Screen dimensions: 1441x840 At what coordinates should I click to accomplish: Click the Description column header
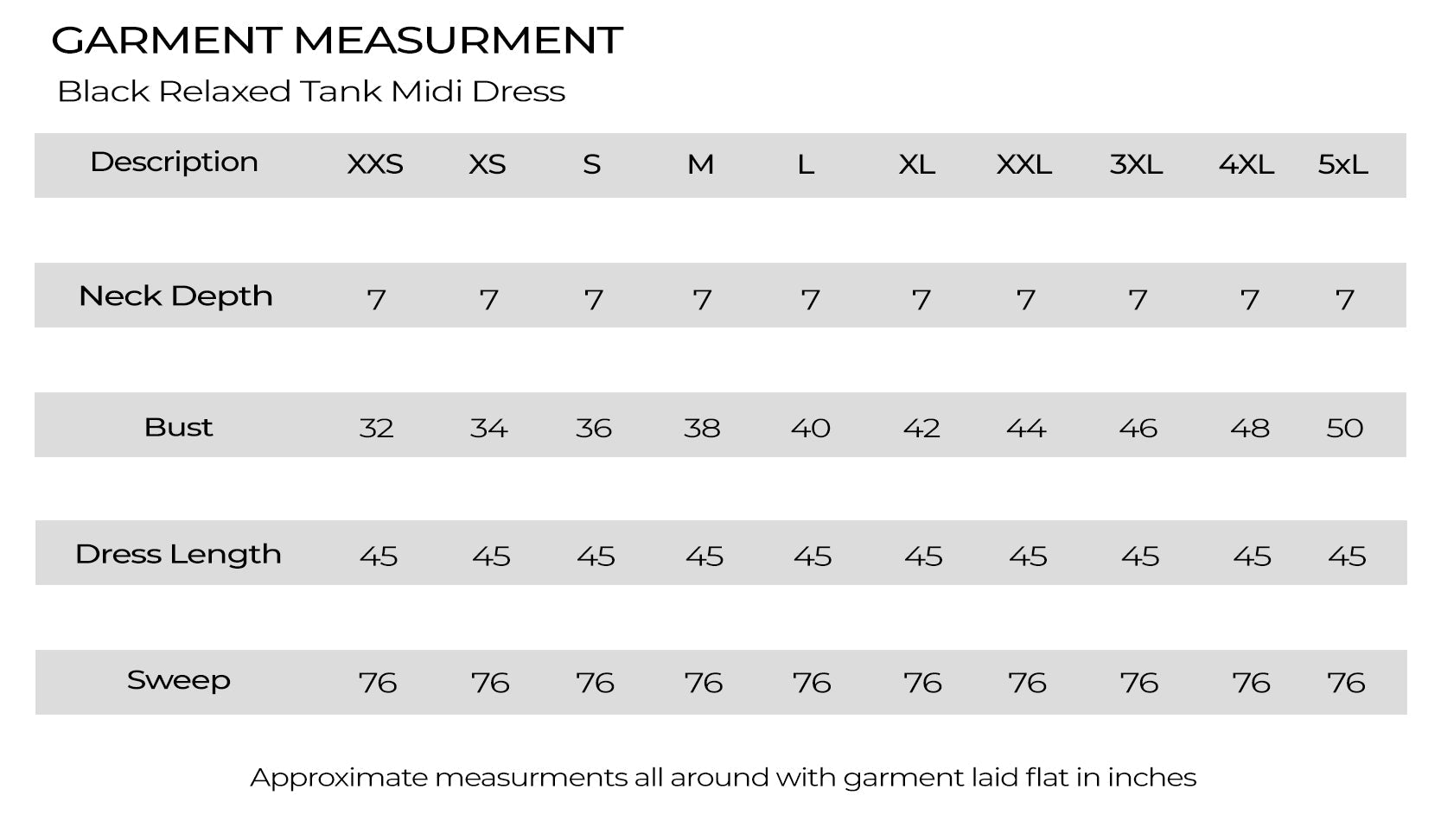(174, 162)
